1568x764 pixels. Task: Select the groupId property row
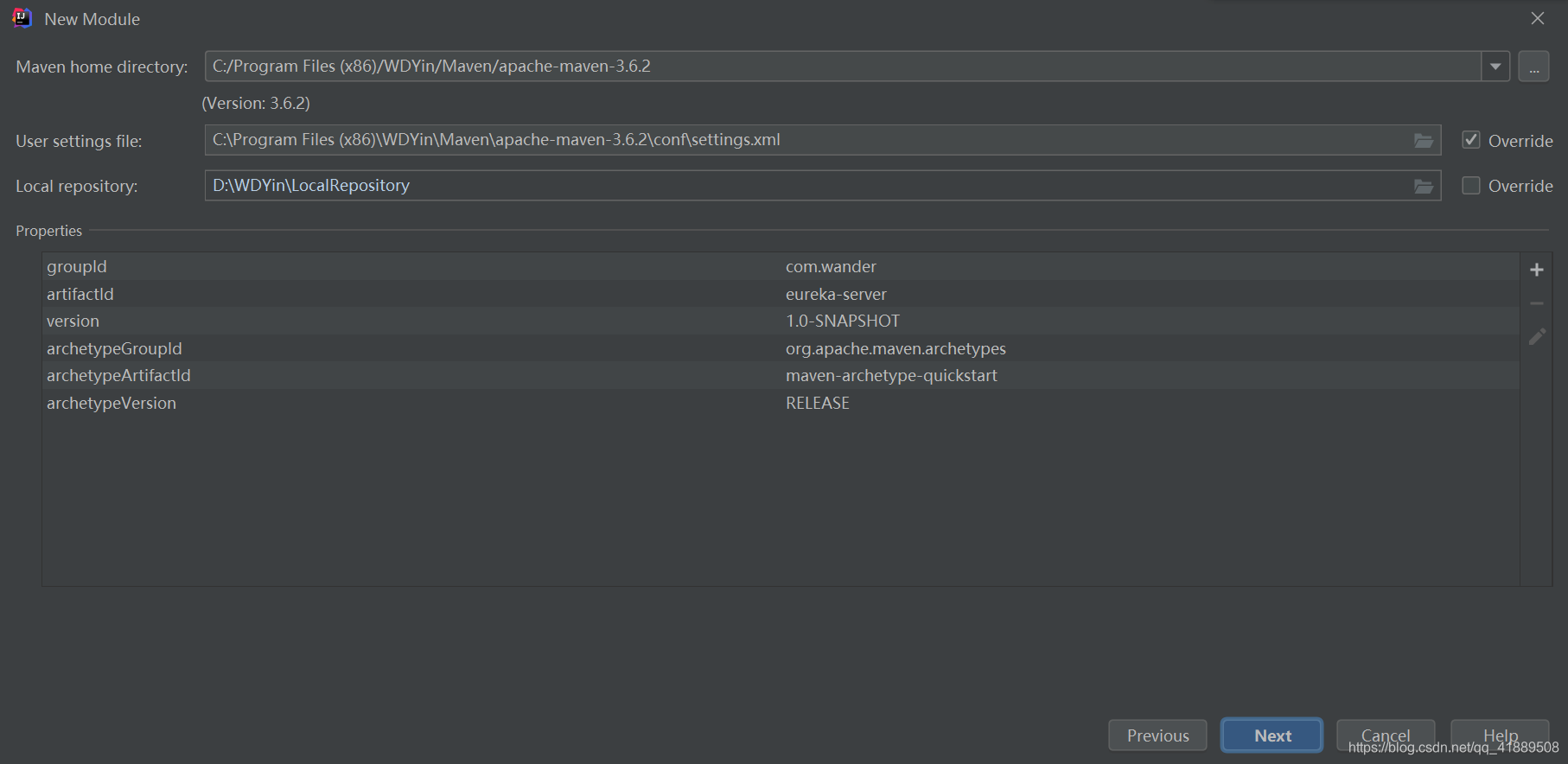click(x=781, y=266)
